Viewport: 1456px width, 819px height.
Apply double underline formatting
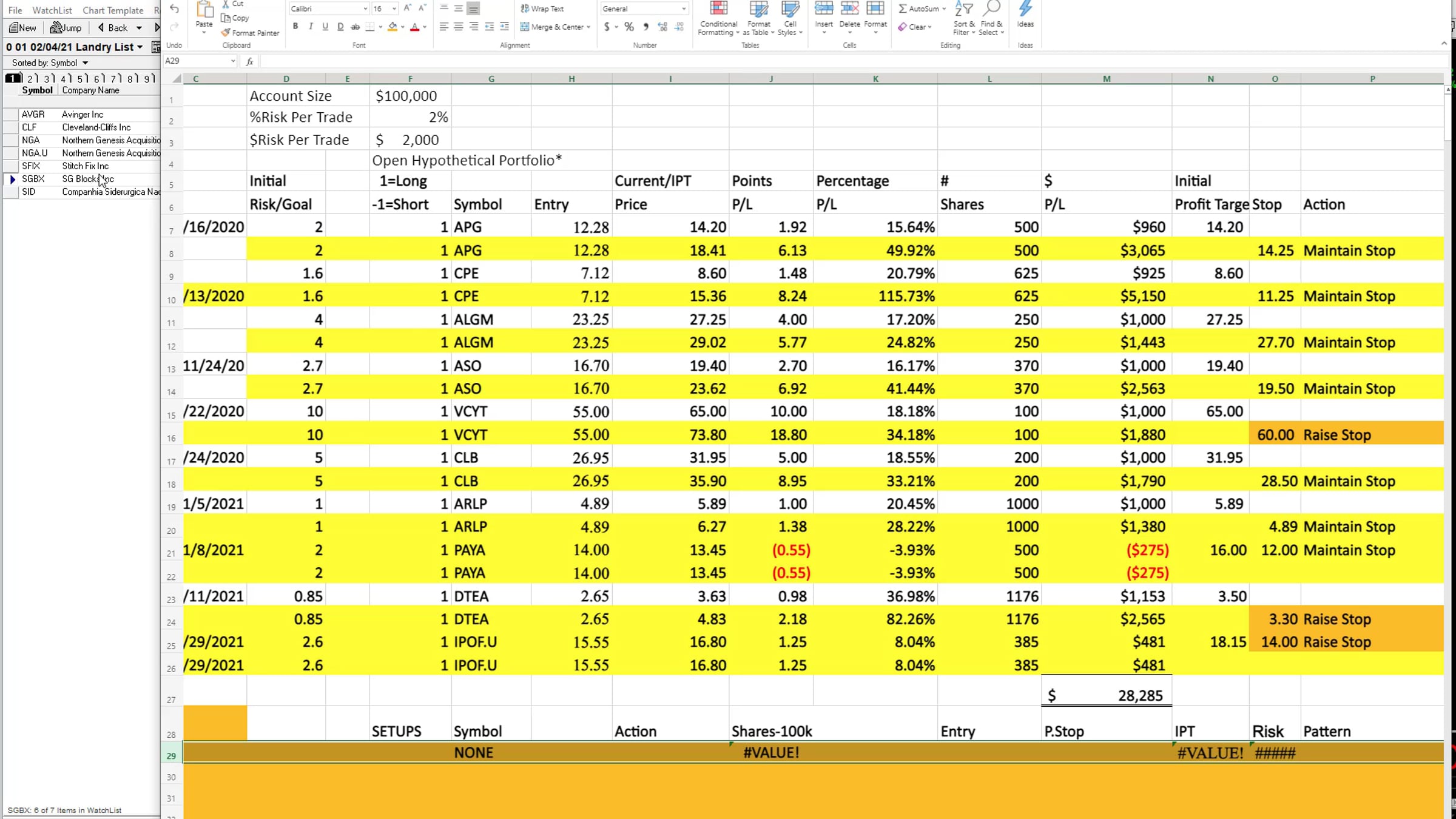pos(340,27)
